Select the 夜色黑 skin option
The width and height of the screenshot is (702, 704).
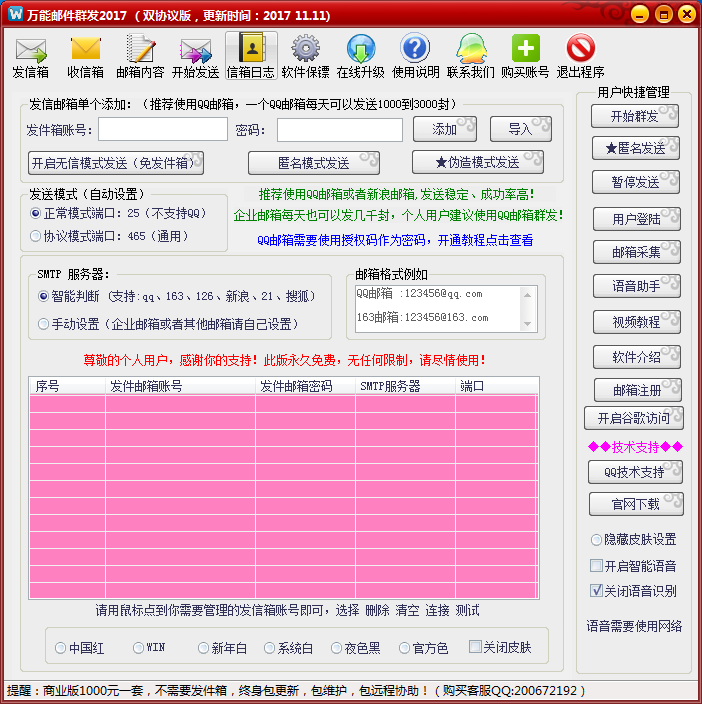click(336, 648)
